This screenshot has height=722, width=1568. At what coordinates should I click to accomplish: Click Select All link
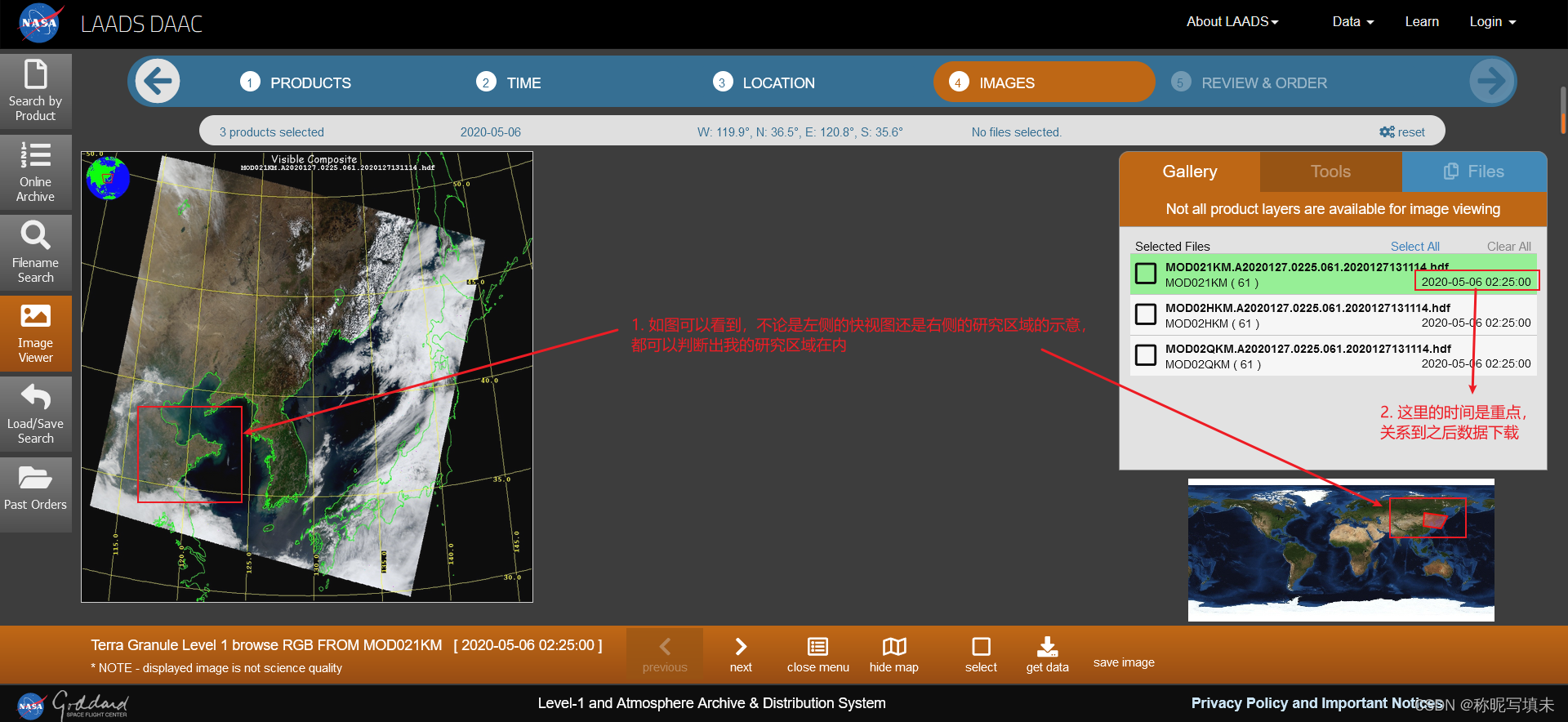coord(1414,247)
